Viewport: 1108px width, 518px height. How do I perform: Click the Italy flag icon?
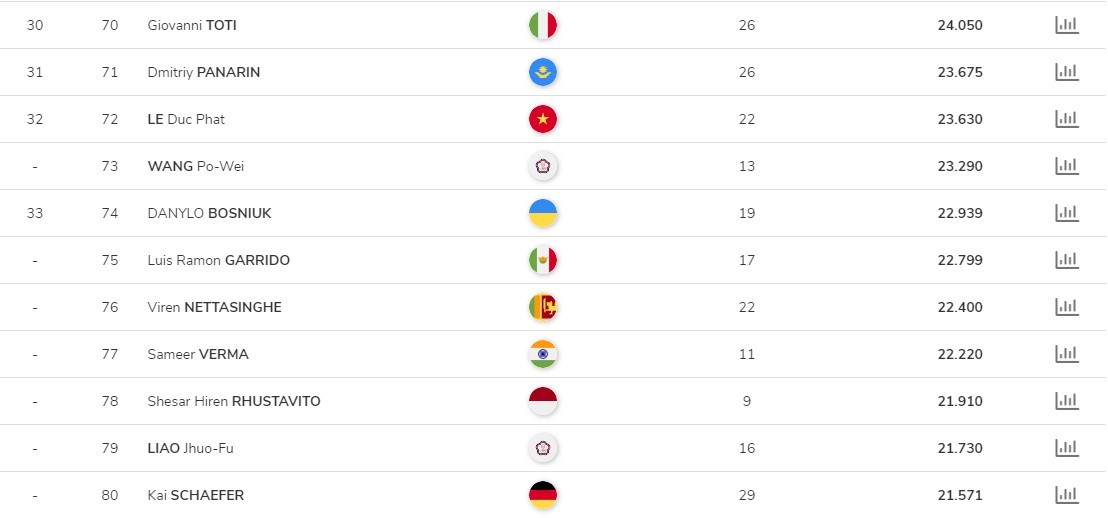tap(543, 25)
